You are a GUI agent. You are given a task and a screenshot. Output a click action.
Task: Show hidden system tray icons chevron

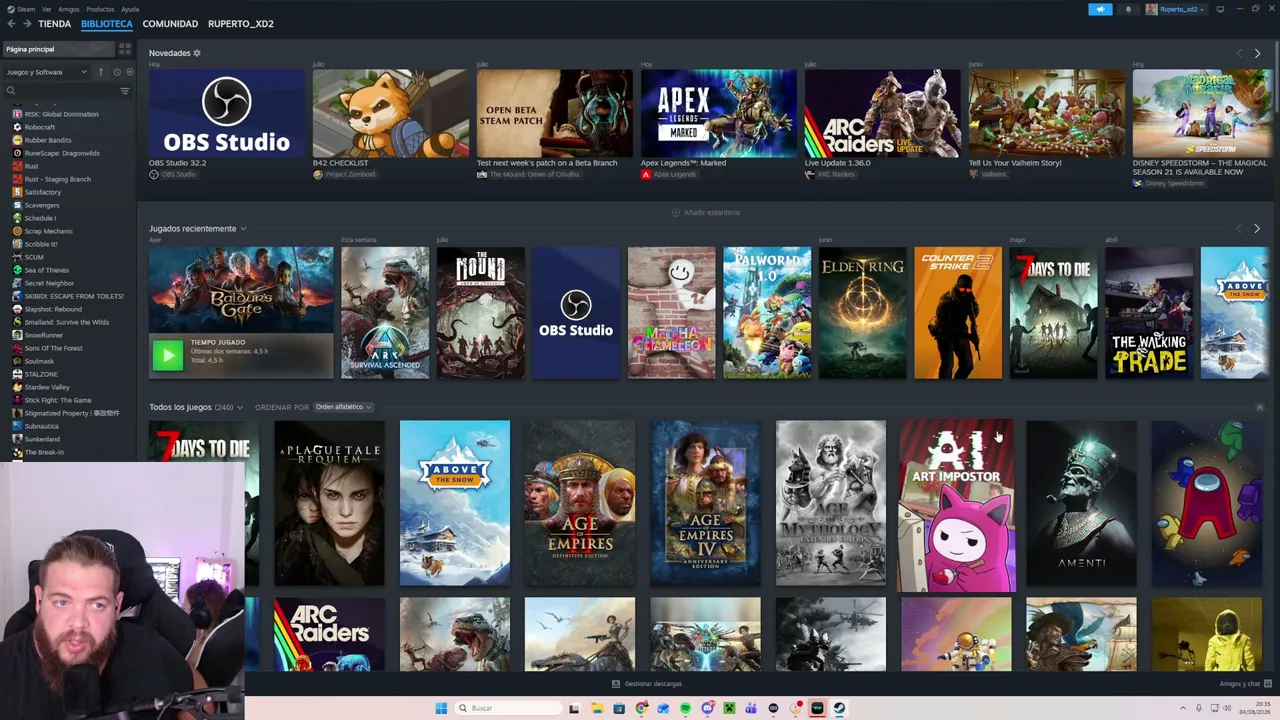click(x=1183, y=708)
